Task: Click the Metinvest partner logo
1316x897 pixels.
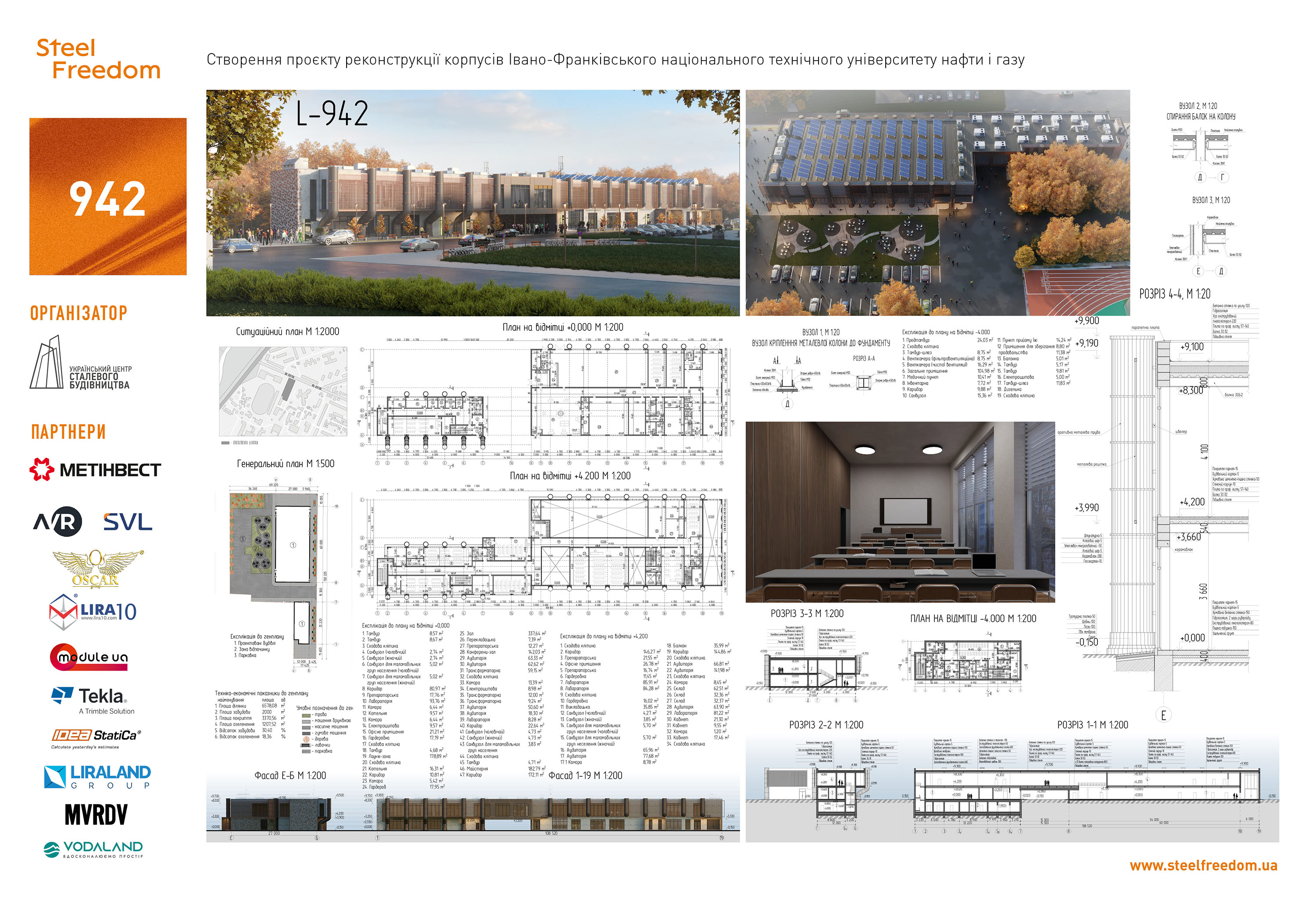Action: (x=95, y=469)
